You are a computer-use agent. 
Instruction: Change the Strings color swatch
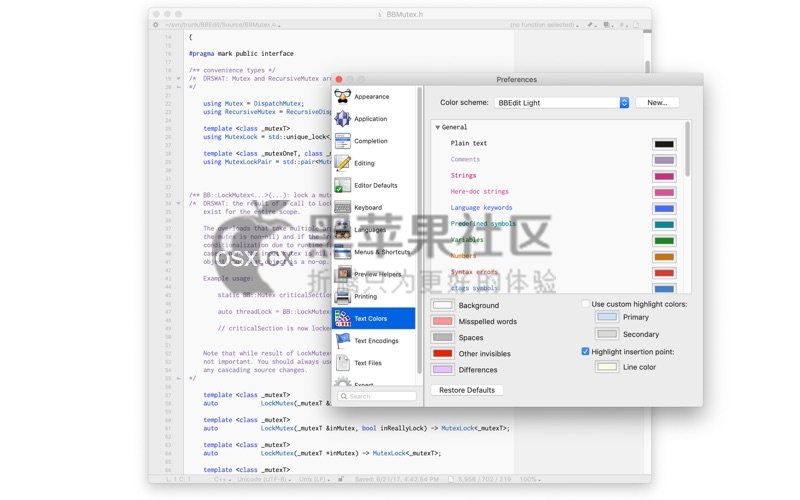664,177
